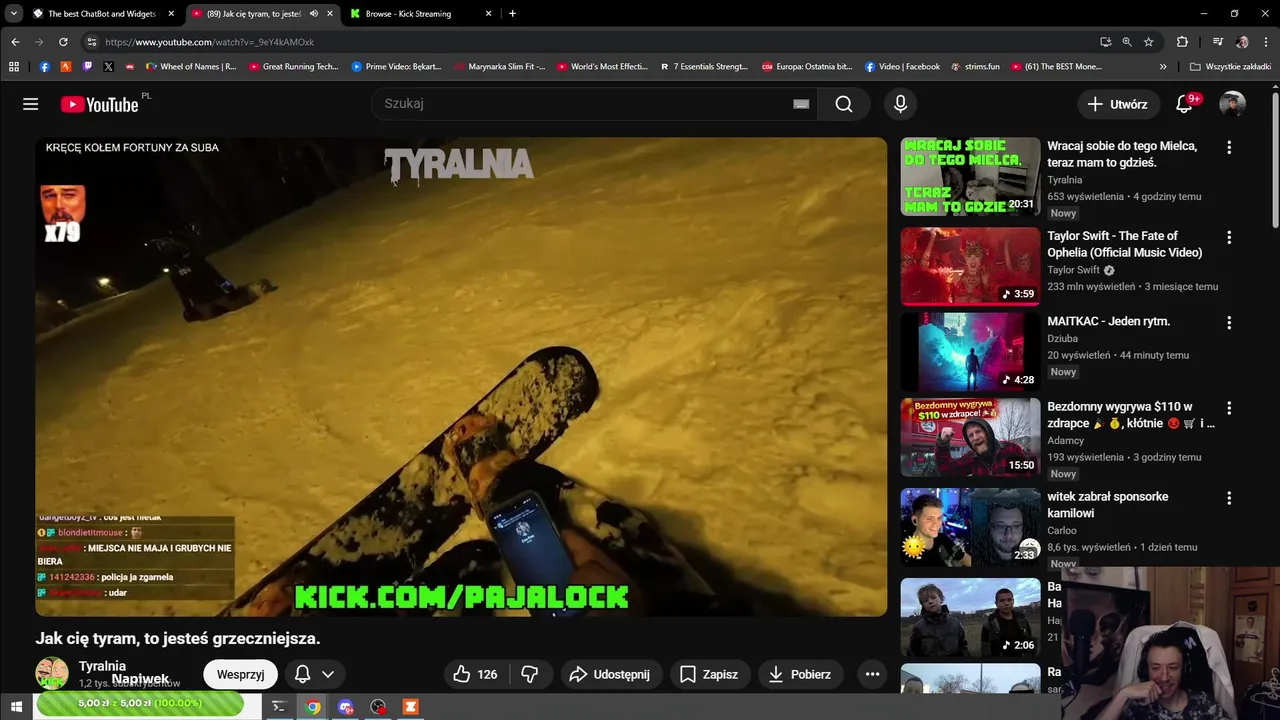Open Windows Start menu
Viewport: 1280px width, 720px height.
coord(16,706)
